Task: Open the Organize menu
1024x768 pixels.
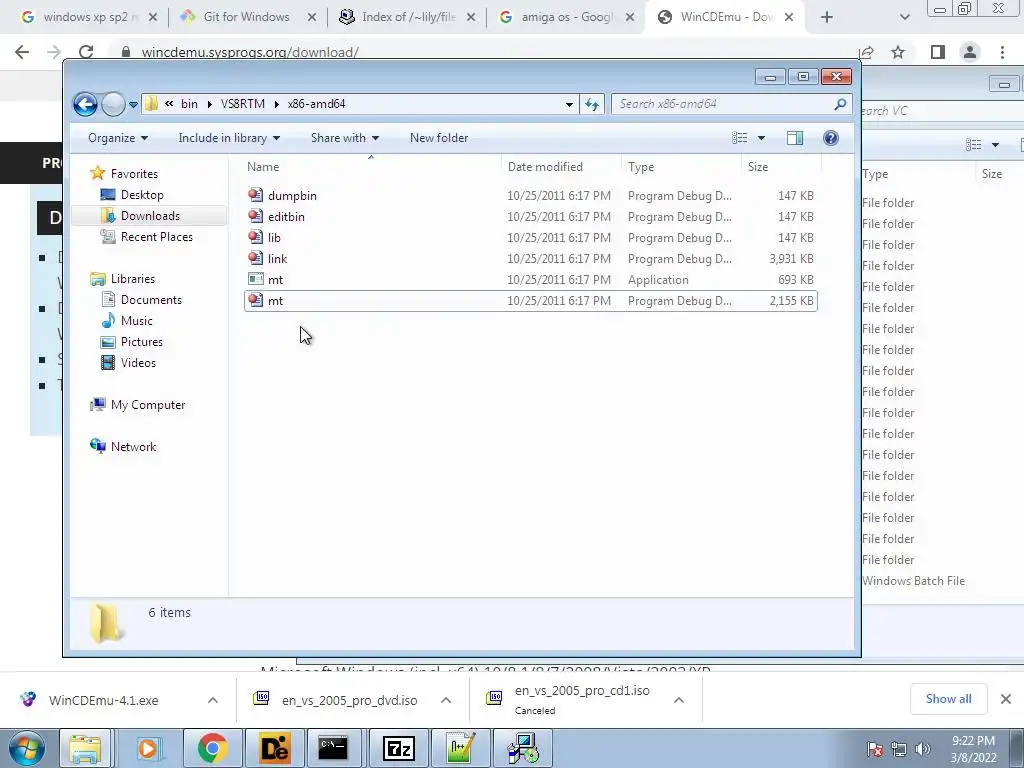Action: point(118,138)
